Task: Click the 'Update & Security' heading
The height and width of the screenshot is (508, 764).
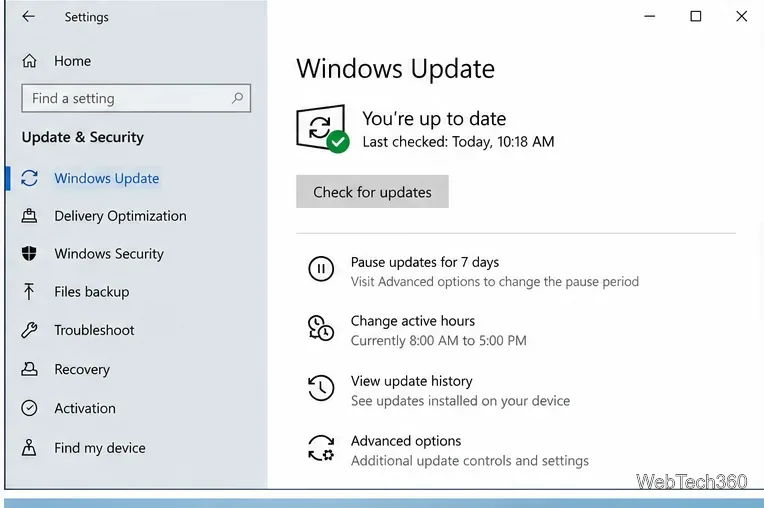Action: click(x=83, y=137)
